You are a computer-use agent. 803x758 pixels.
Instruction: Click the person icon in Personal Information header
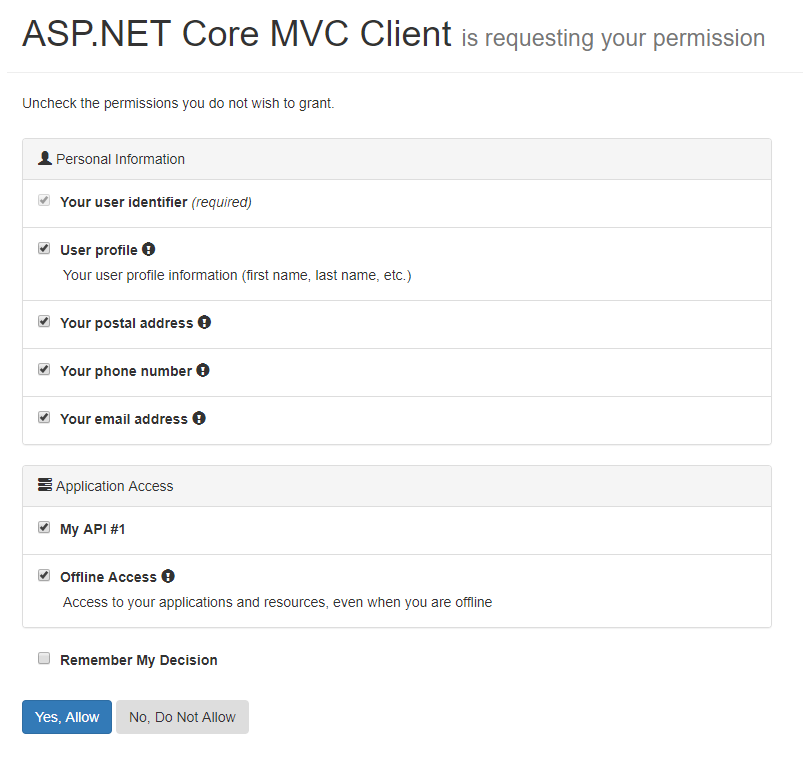tap(44, 158)
